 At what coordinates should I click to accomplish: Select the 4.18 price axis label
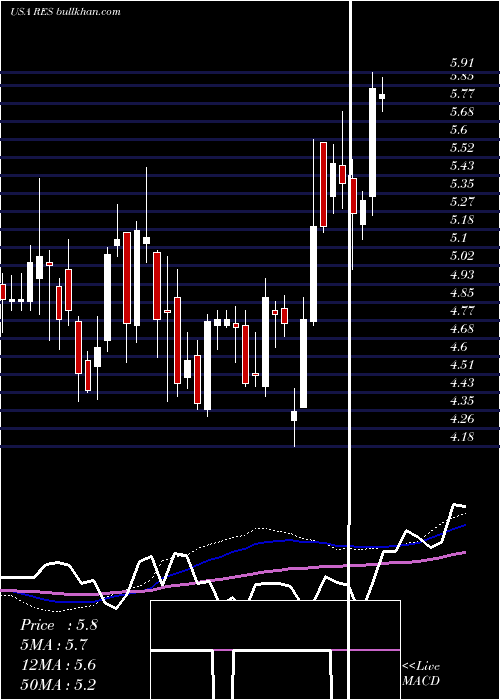pyautogui.click(x=462, y=437)
